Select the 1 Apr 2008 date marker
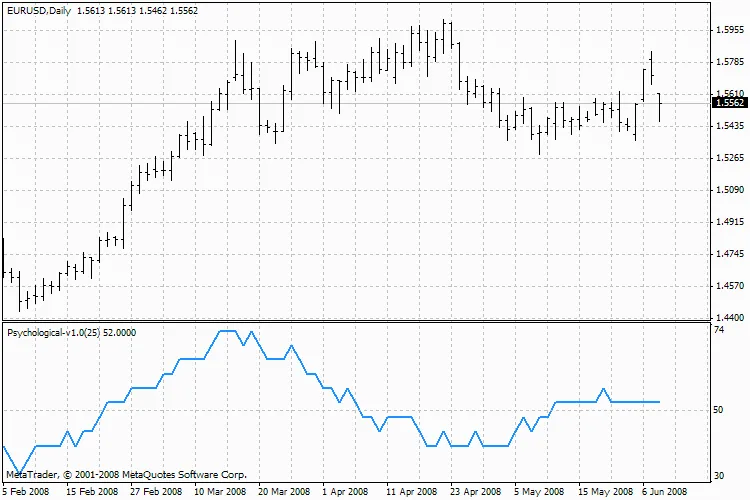Image resolution: width=750 pixels, height=500 pixels. [x=346, y=492]
